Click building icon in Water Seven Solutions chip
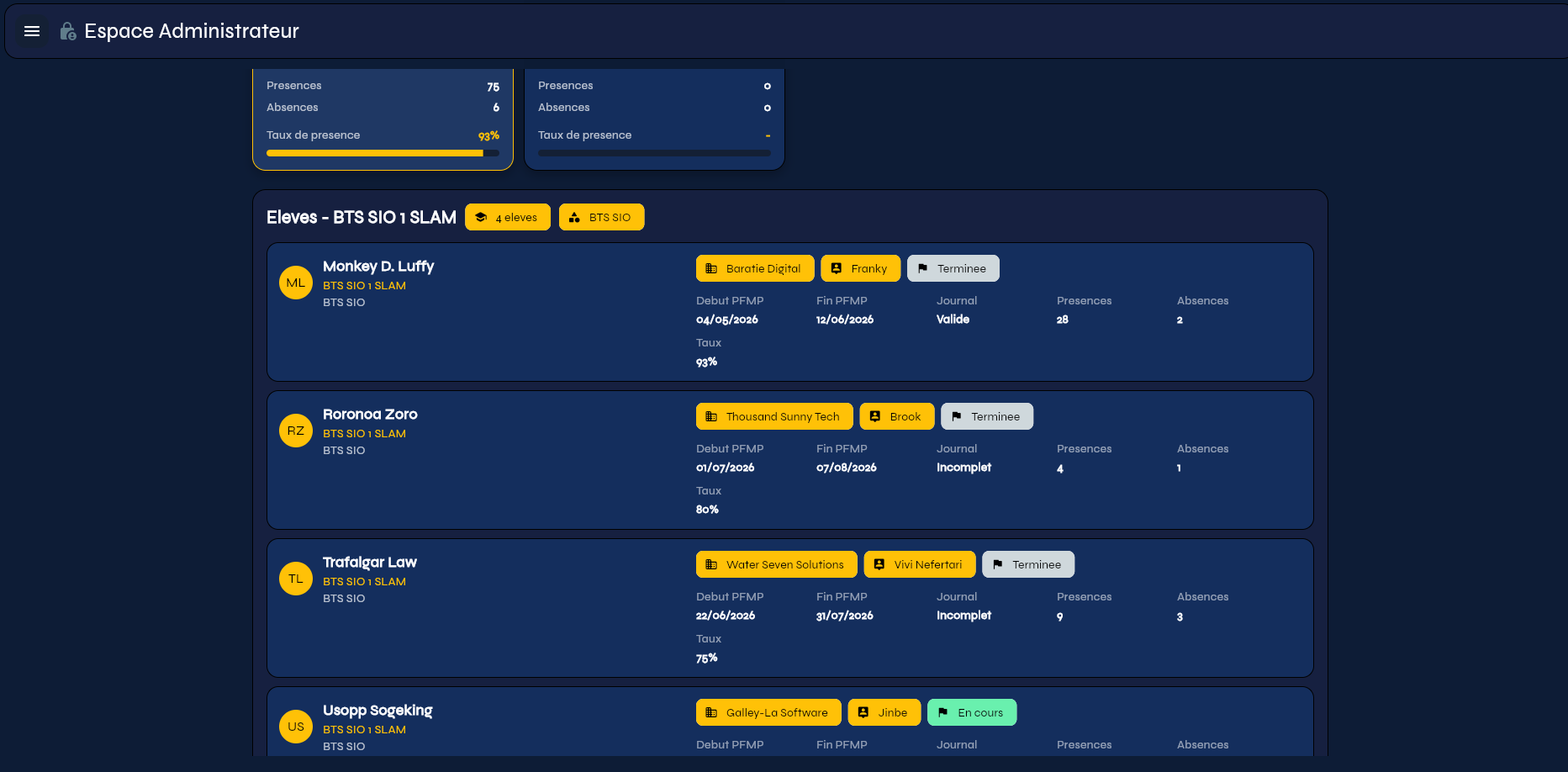The width and height of the screenshot is (1568, 772). 711,564
